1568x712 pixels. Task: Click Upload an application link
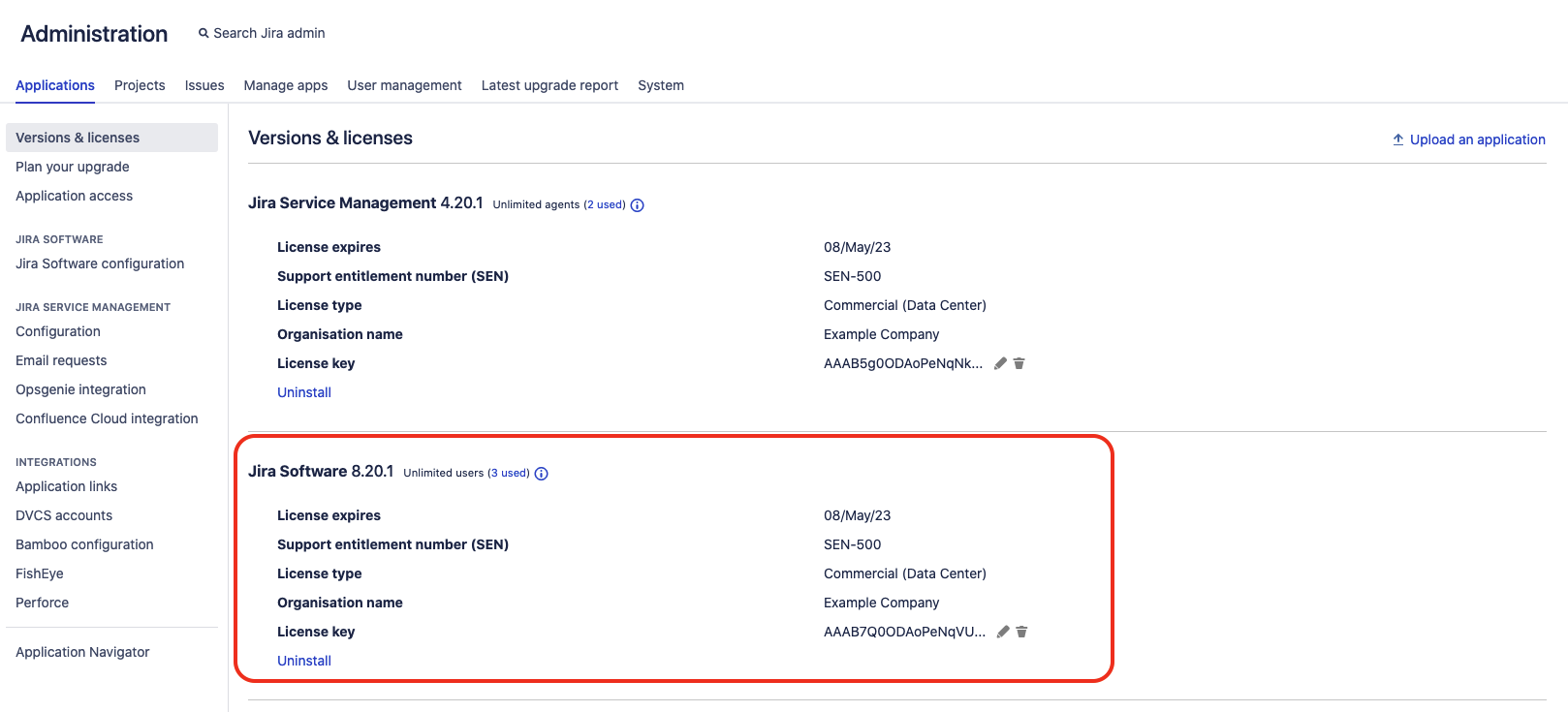click(1477, 139)
